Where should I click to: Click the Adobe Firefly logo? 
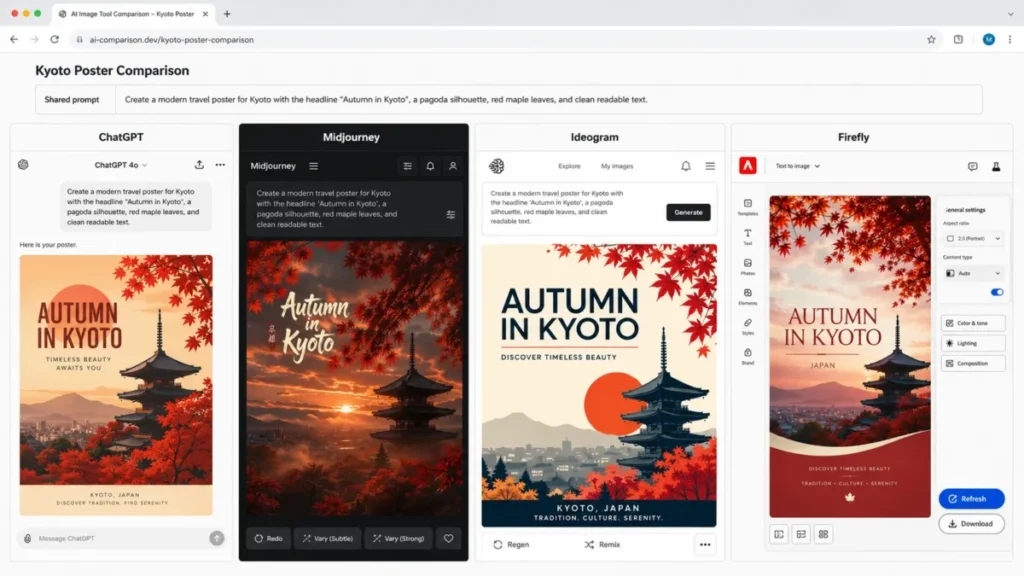(x=748, y=166)
